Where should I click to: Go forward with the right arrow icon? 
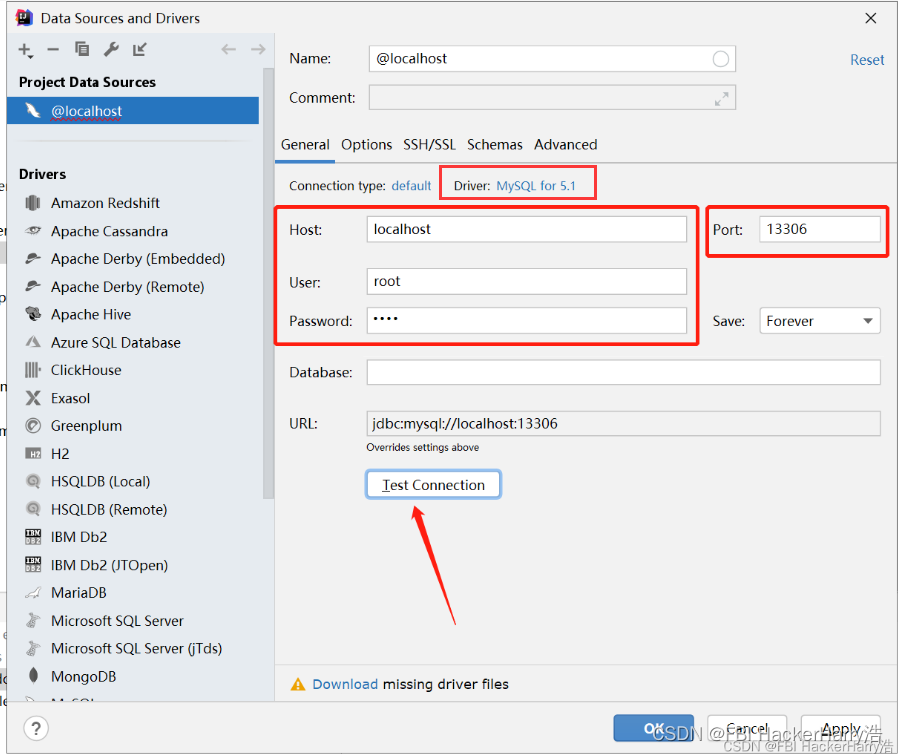[258, 49]
